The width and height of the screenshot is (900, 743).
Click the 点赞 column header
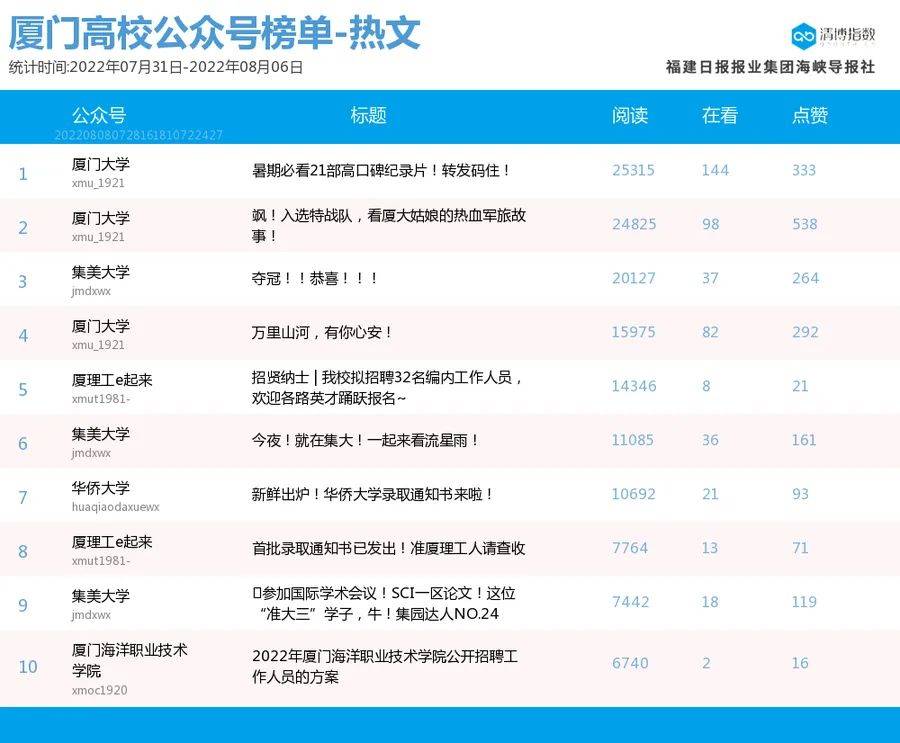[x=810, y=115]
